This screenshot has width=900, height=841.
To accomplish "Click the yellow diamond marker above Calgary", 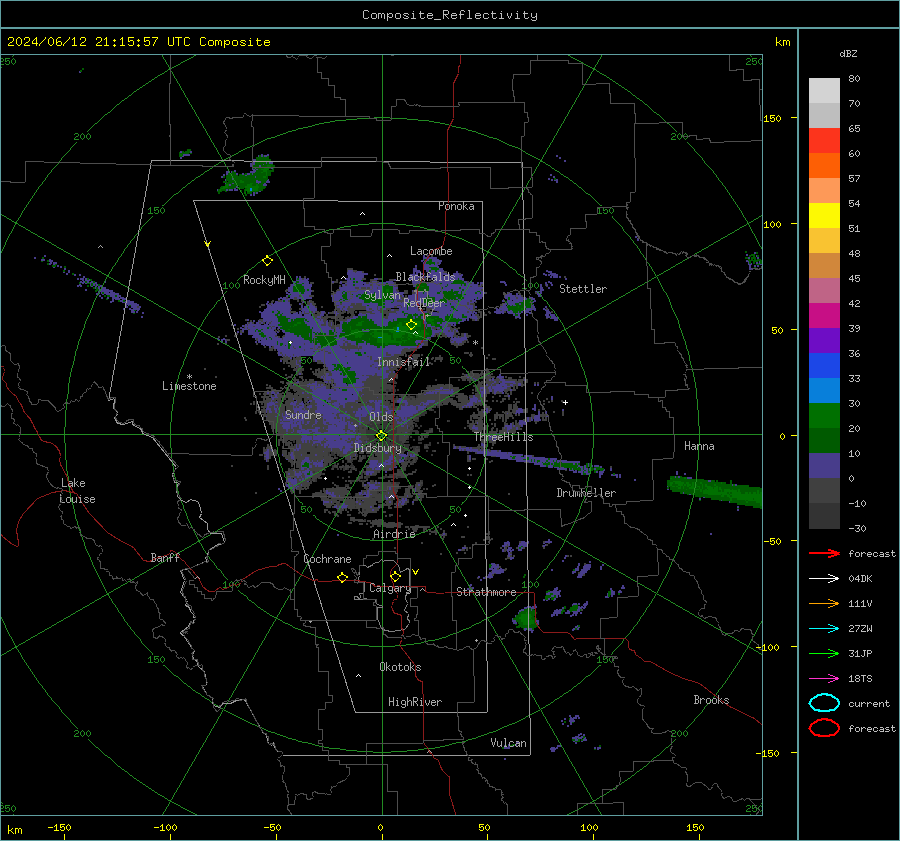I will 395,576.
